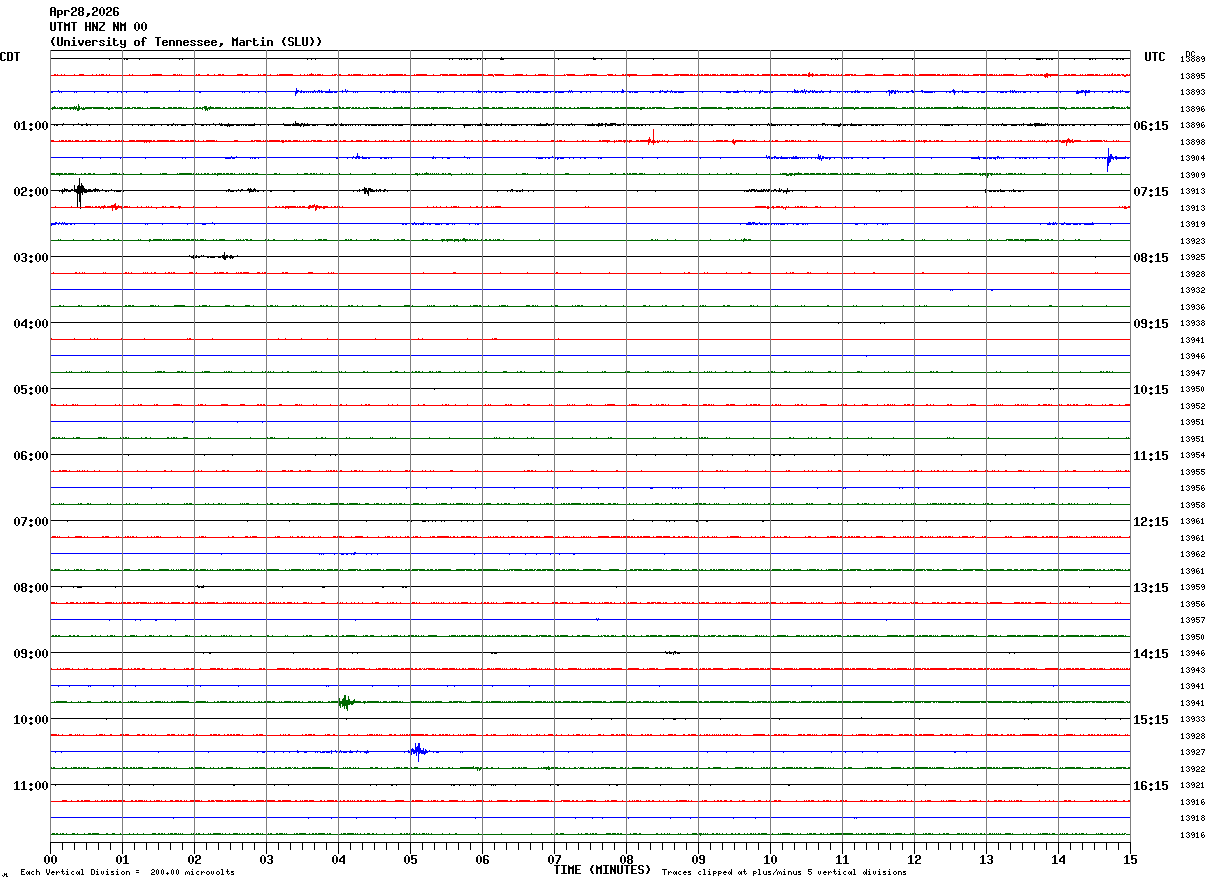Click the blue seismic burst near minute 05

418,751
